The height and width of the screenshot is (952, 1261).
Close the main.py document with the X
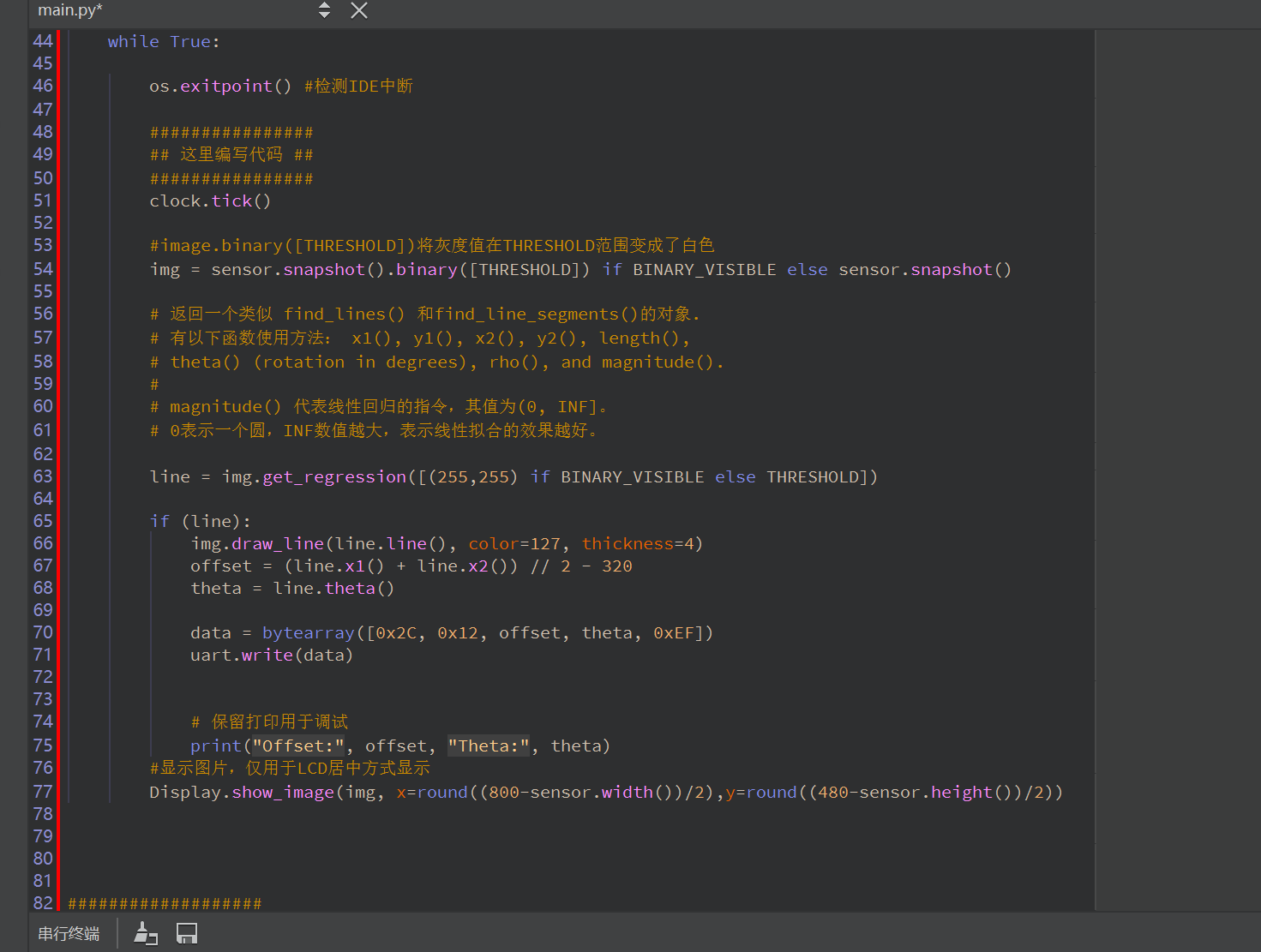click(x=359, y=10)
